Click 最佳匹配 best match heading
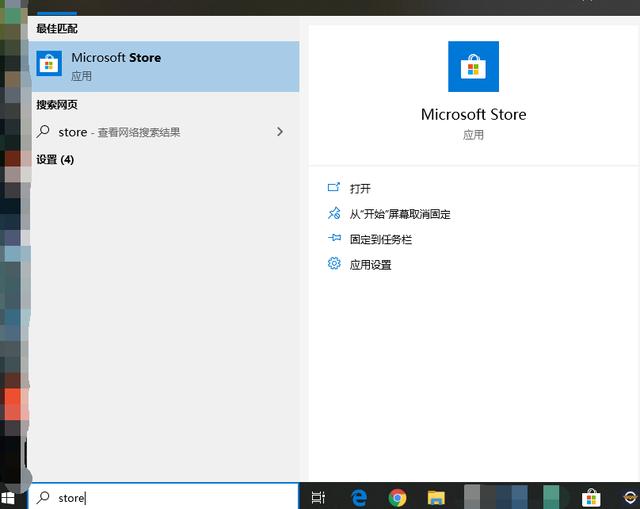The height and width of the screenshot is (509, 640). click(x=57, y=29)
